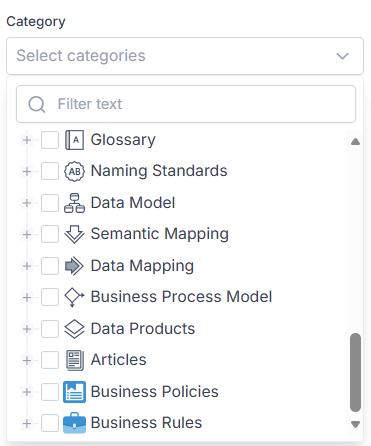Screen dimensions: 371x446
Task: Click the Data Mapping right-arrow icon
Action: [x=74, y=266]
